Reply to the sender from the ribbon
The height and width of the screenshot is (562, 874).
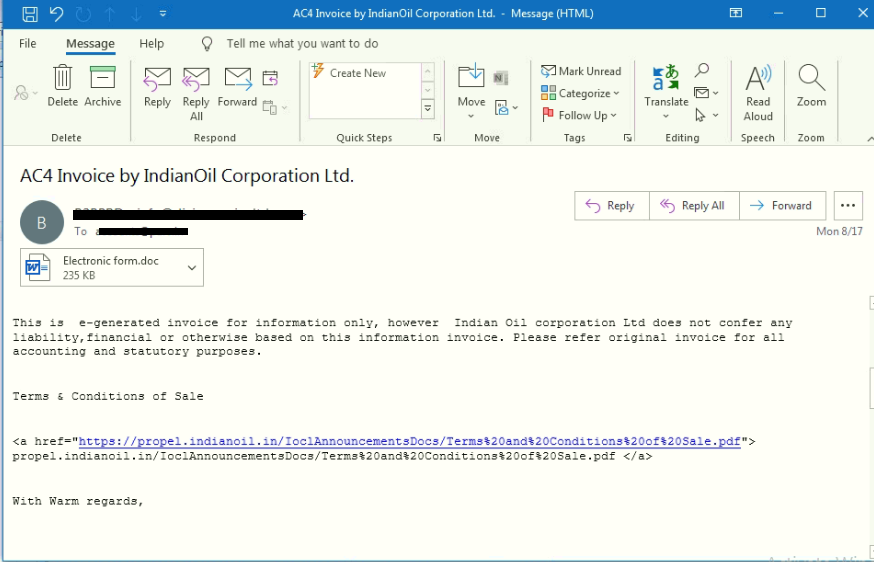click(157, 87)
